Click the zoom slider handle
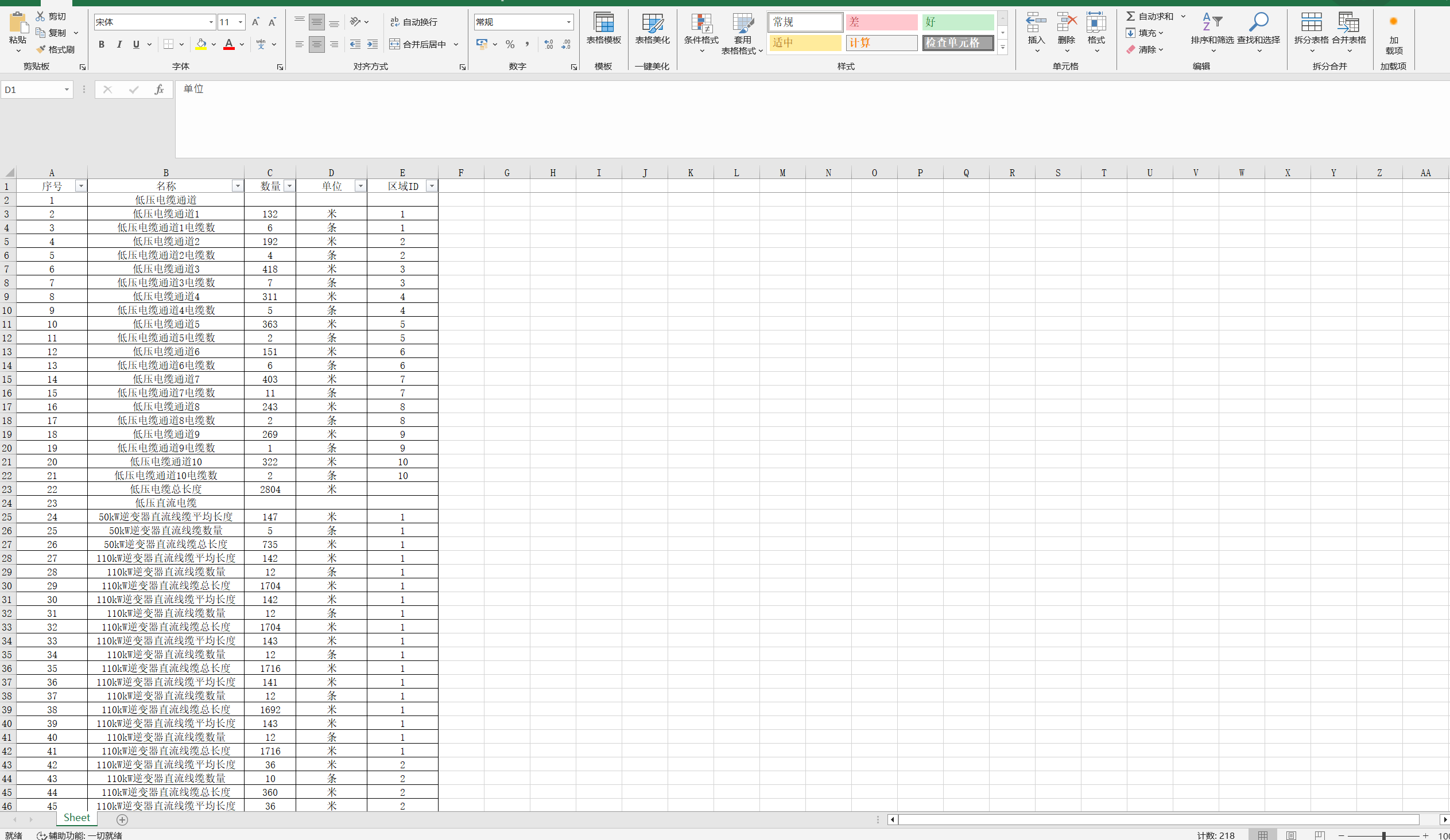1450x840 pixels. pos(1384,835)
